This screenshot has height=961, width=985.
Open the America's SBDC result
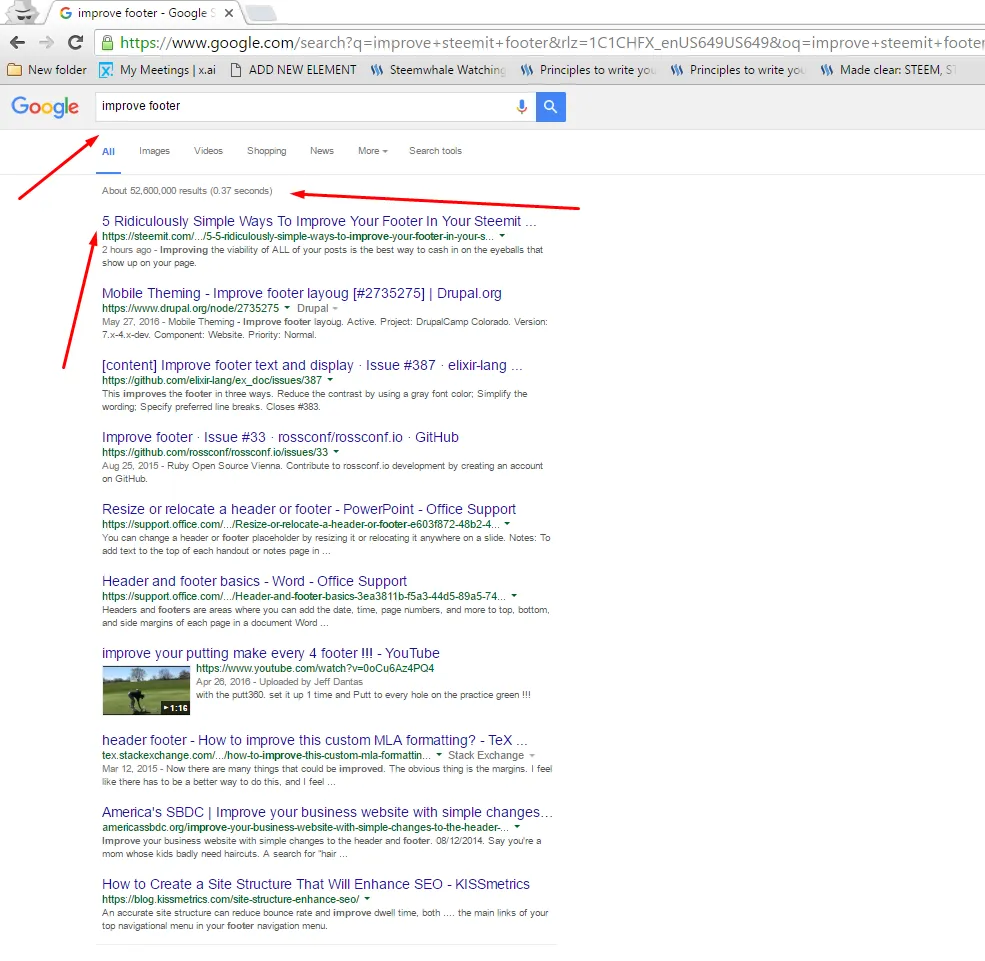(x=327, y=812)
